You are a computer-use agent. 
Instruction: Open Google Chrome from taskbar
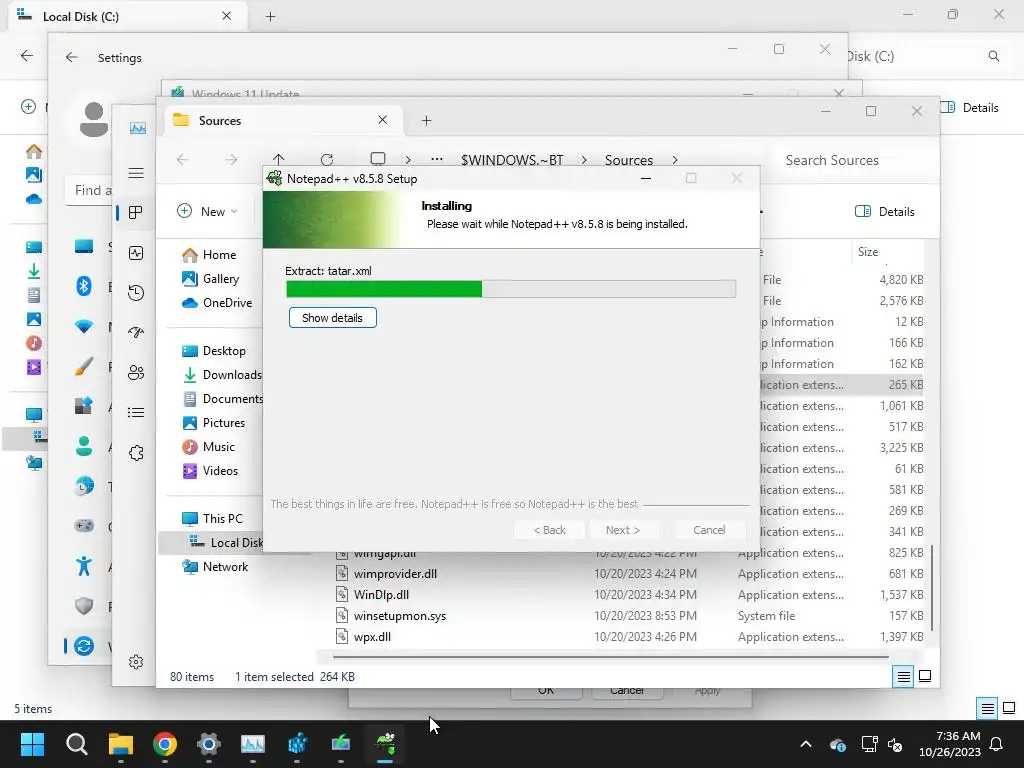tap(165, 744)
